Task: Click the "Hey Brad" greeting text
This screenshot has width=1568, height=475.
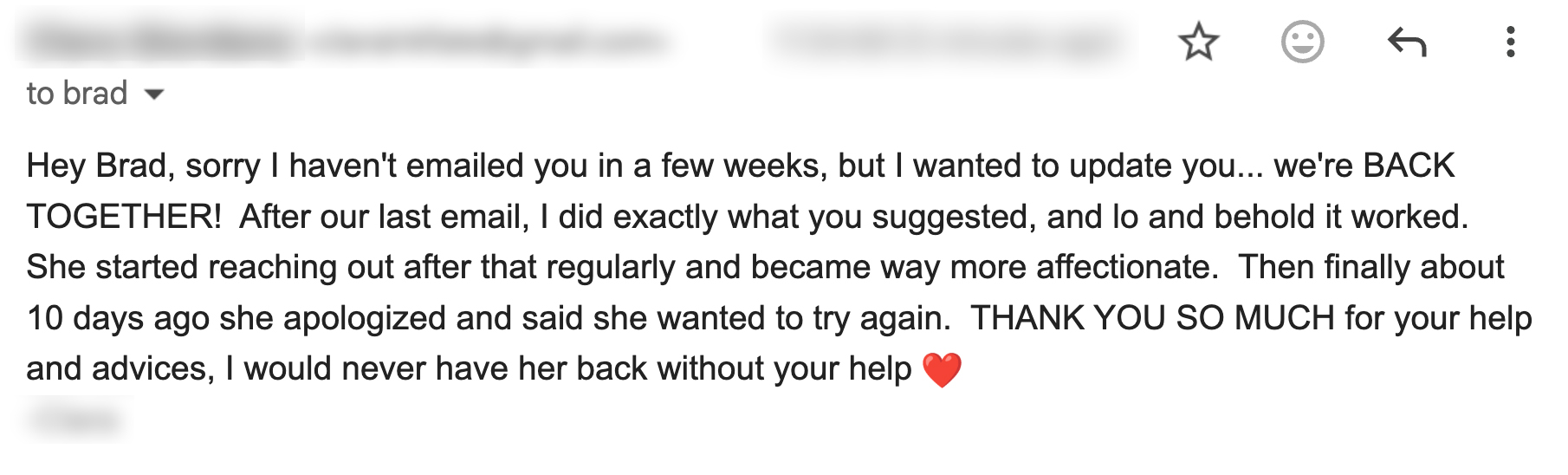Action: tap(96, 166)
